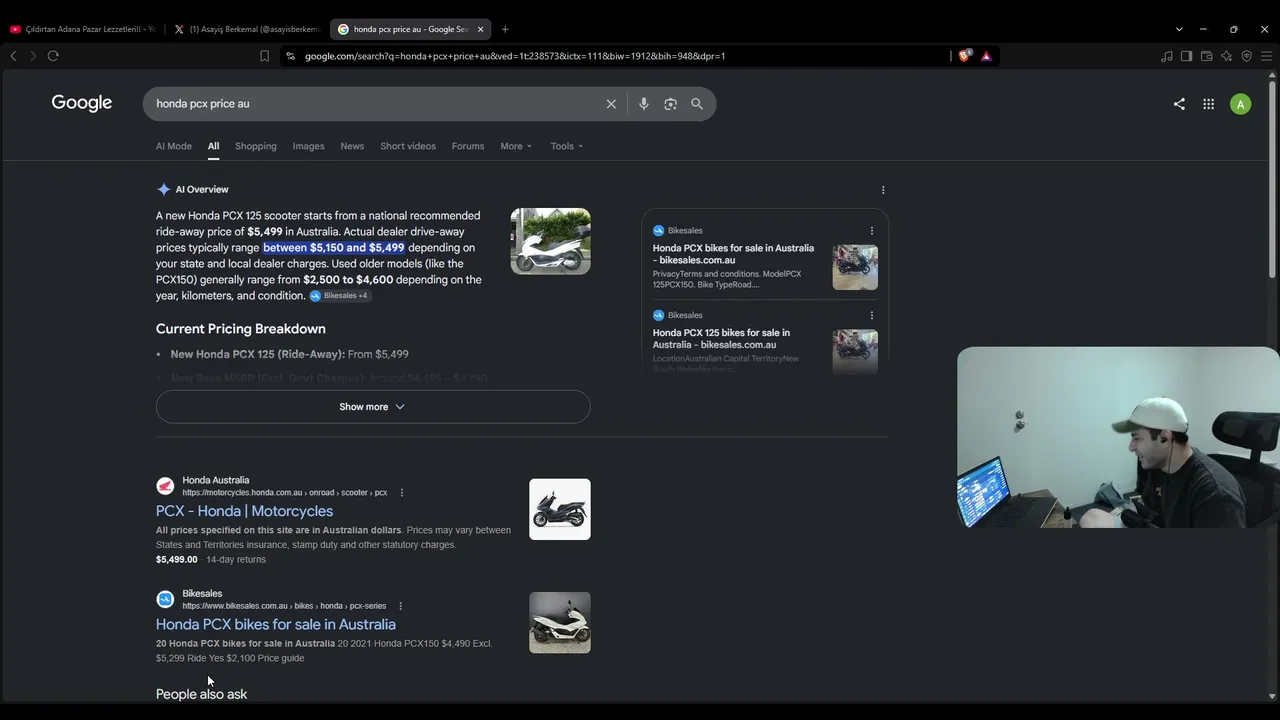Switch to the YouTube Adana Pazar tab
Image resolution: width=1280 pixels, height=720 pixels.
(x=83, y=29)
